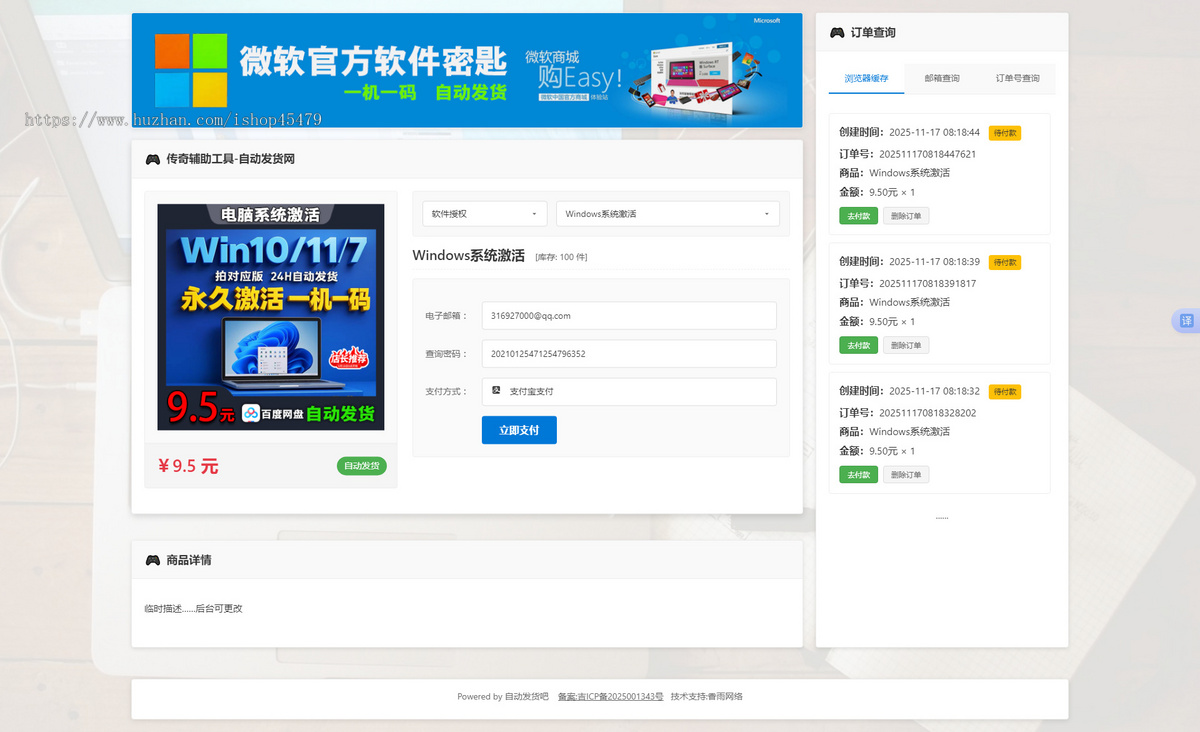The width and height of the screenshot is (1200, 732).
Task: Switch to 浏览器缓存 tab
Action: point(866,78)
